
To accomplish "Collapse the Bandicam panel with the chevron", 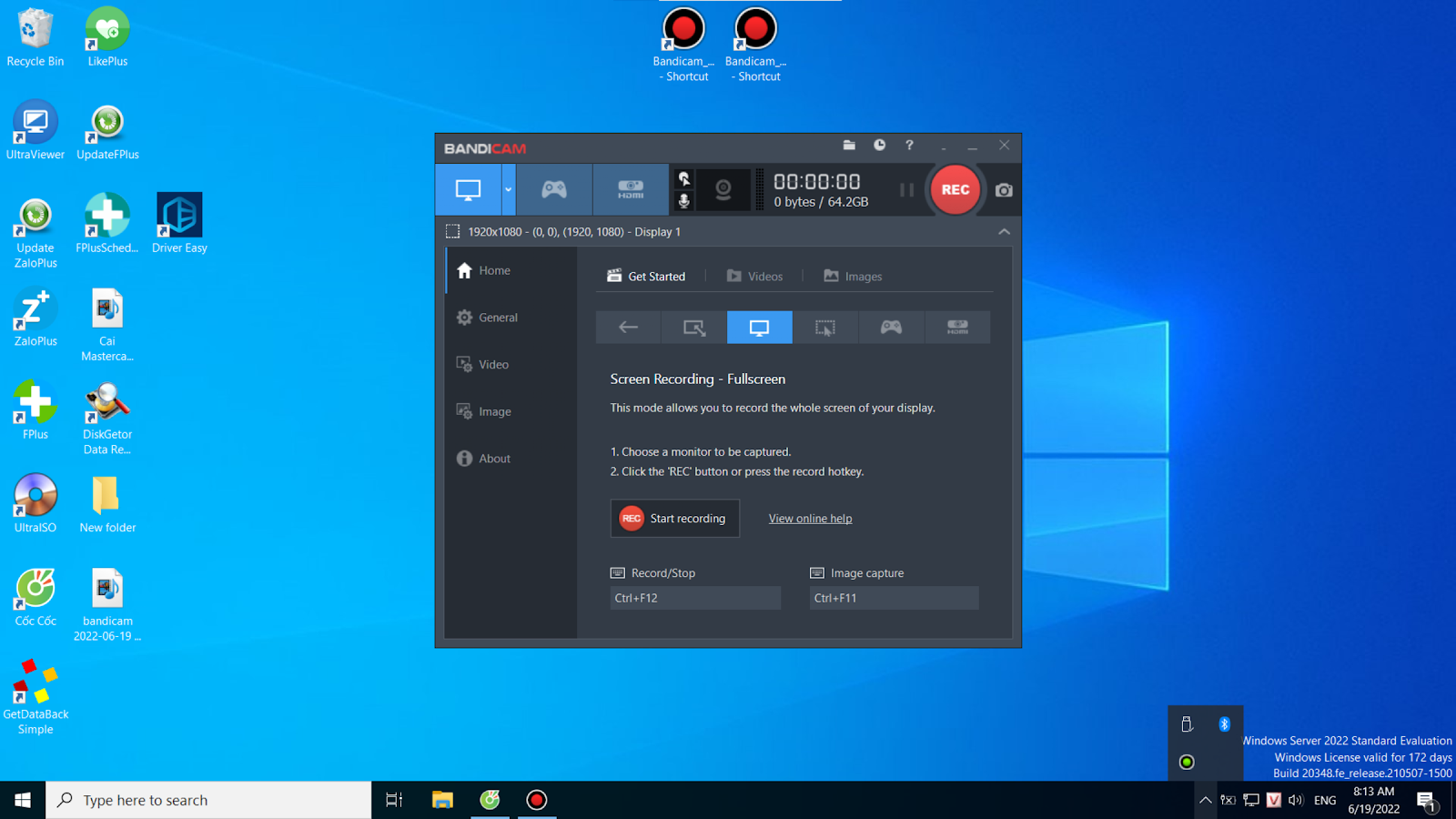I will tap(1004, 232).
